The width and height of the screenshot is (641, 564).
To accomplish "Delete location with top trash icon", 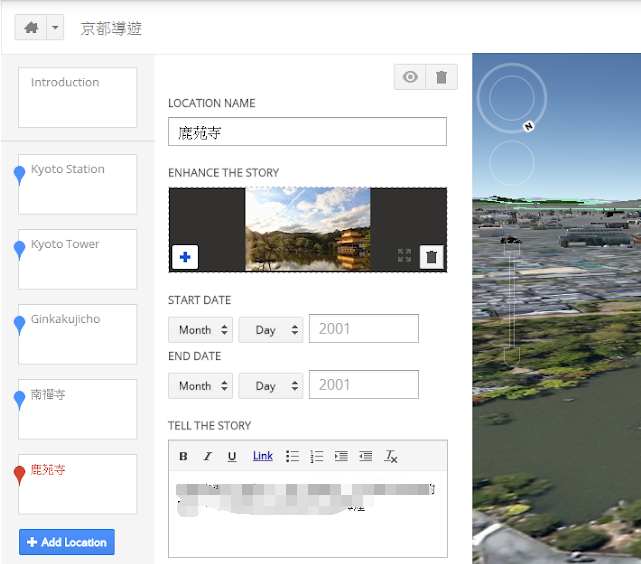I will pos(441,78).
